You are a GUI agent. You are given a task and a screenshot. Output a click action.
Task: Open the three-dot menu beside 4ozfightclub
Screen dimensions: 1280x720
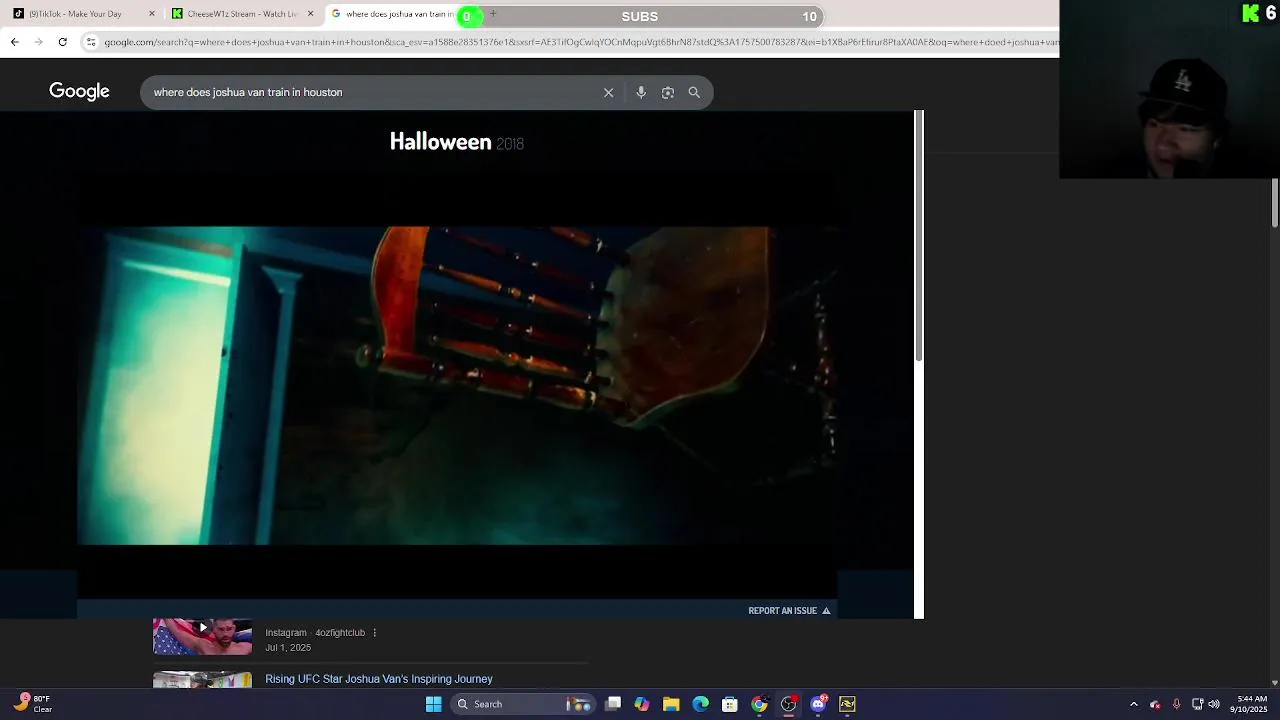click(375, 633)
